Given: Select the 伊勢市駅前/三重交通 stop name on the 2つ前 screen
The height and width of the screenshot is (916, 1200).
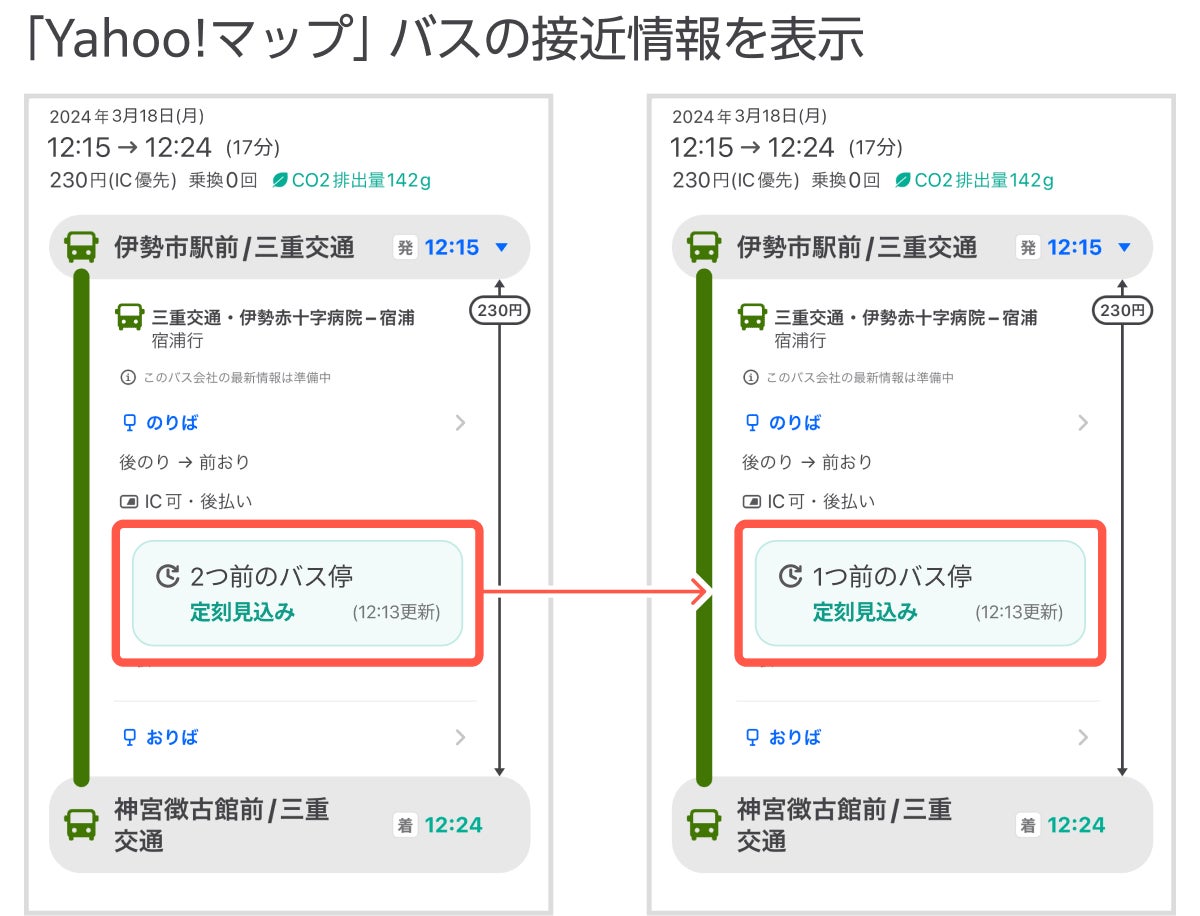Looking at the screenshot, I should click(x=234, y=247).
